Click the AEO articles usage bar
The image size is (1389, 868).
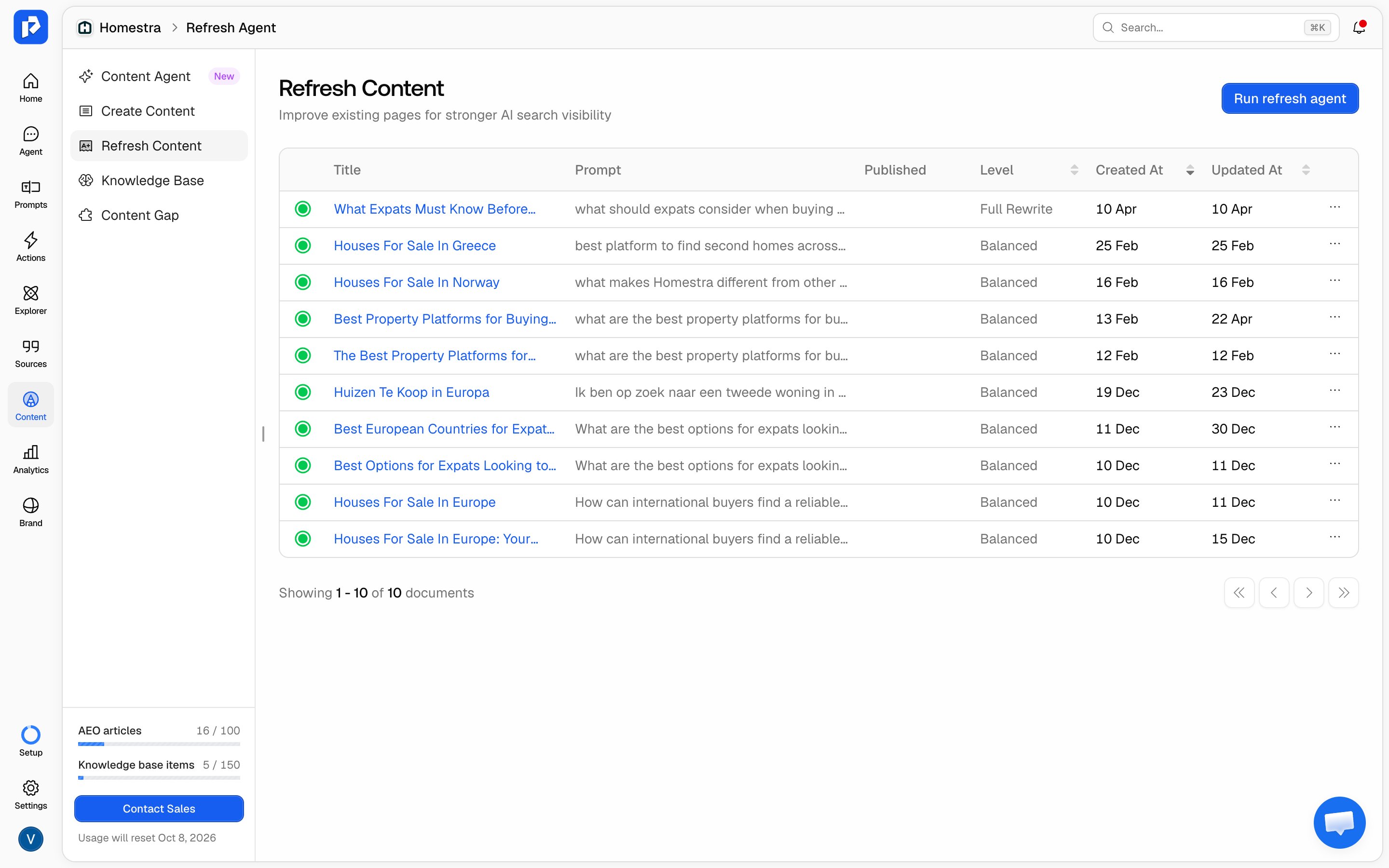click(x=159, y=744)
